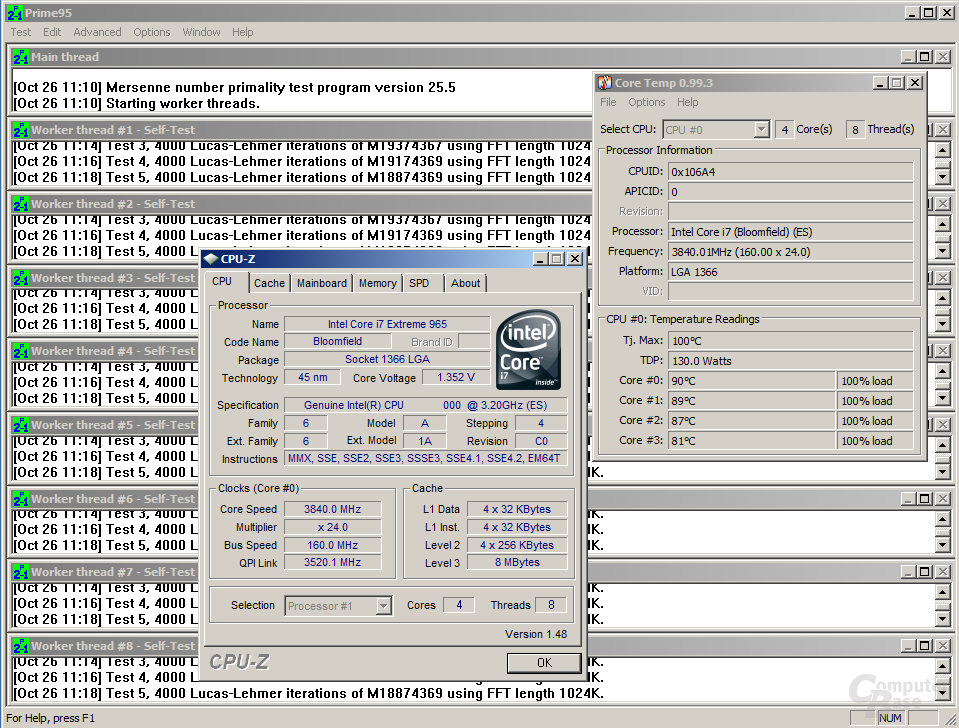Image resolution: width=959 pixels, height=728 pixels.
Task: Click the Core #1 100% load value
Action: tap(875, 401)
